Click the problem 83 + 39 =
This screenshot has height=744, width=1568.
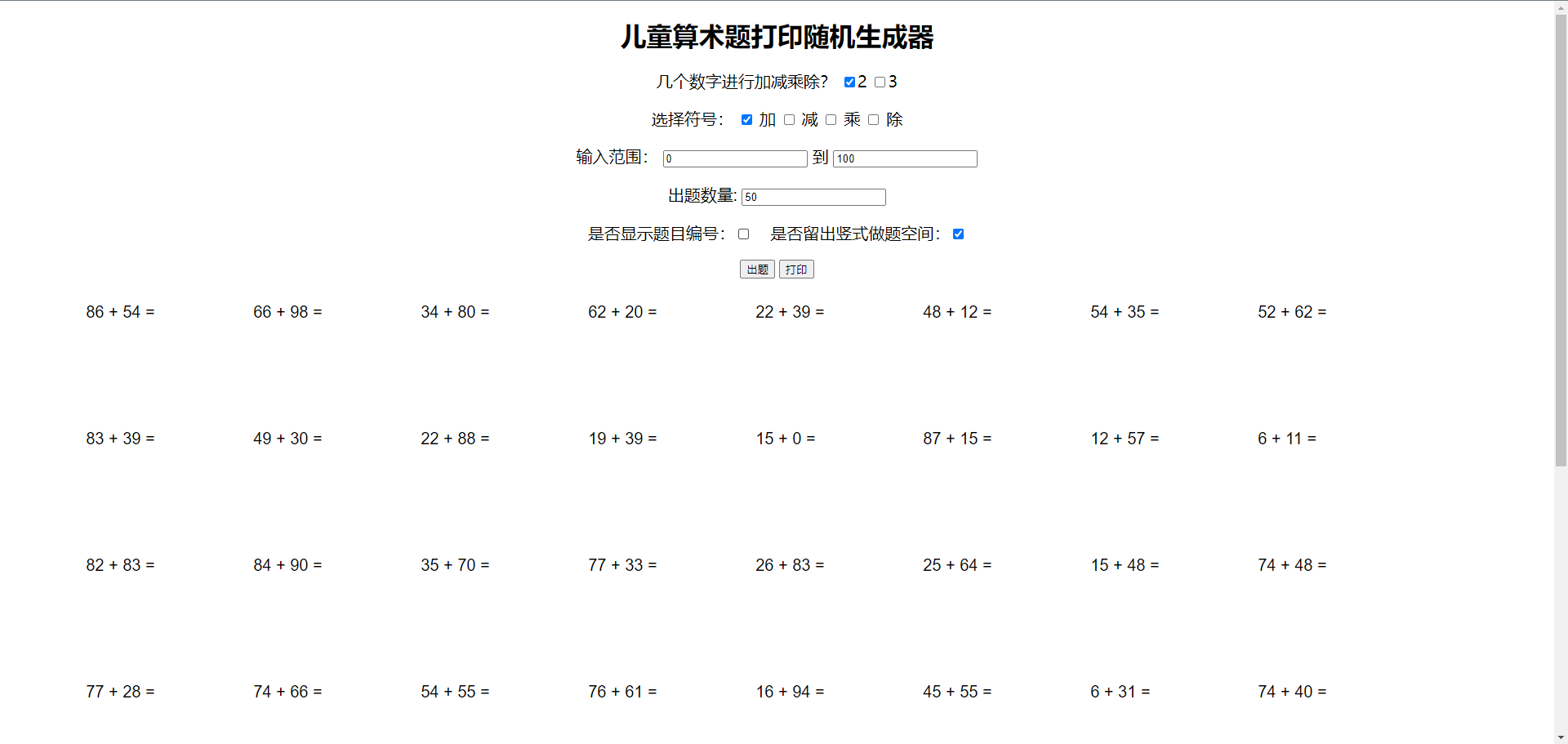120,439
